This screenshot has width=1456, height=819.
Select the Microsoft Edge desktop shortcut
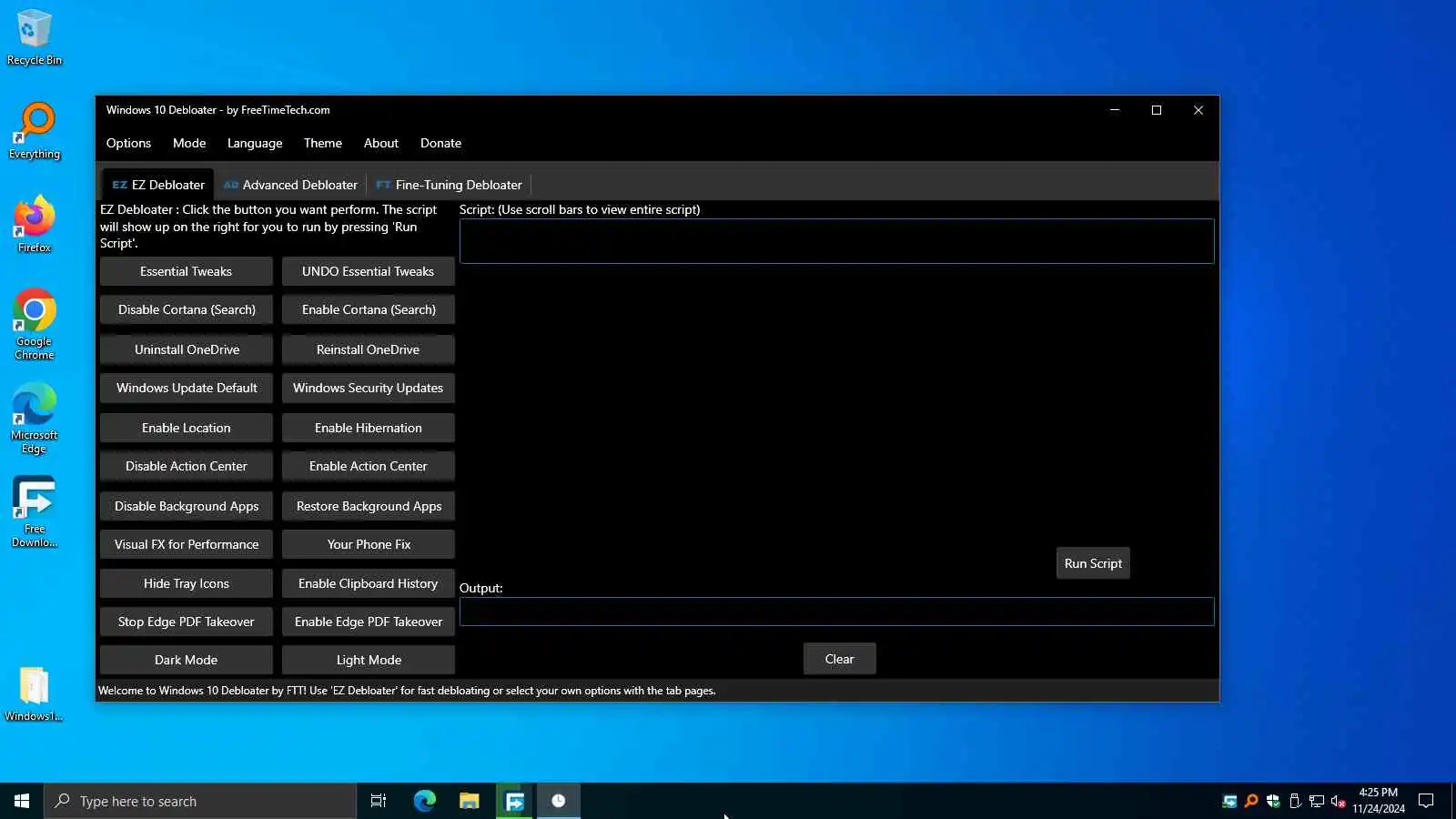pyautogui.click(x=35, y=419)
